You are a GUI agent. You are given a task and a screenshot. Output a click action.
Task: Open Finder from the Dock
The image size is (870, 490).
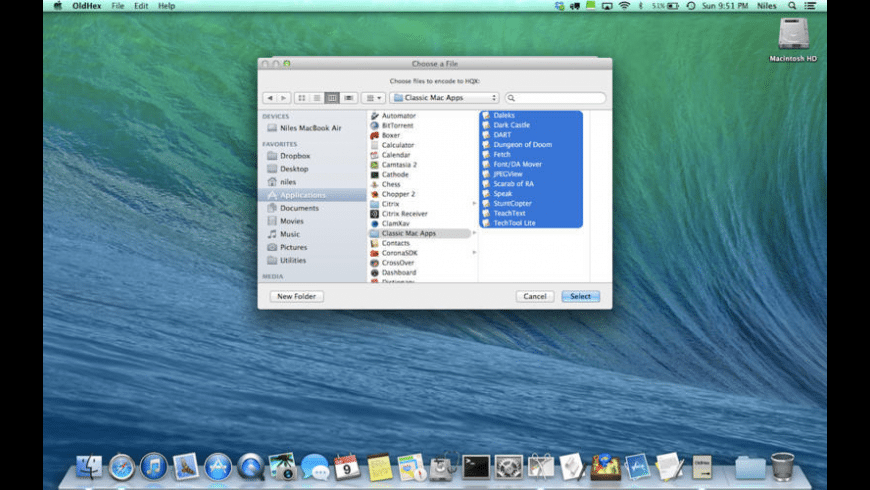coord(89,467)
